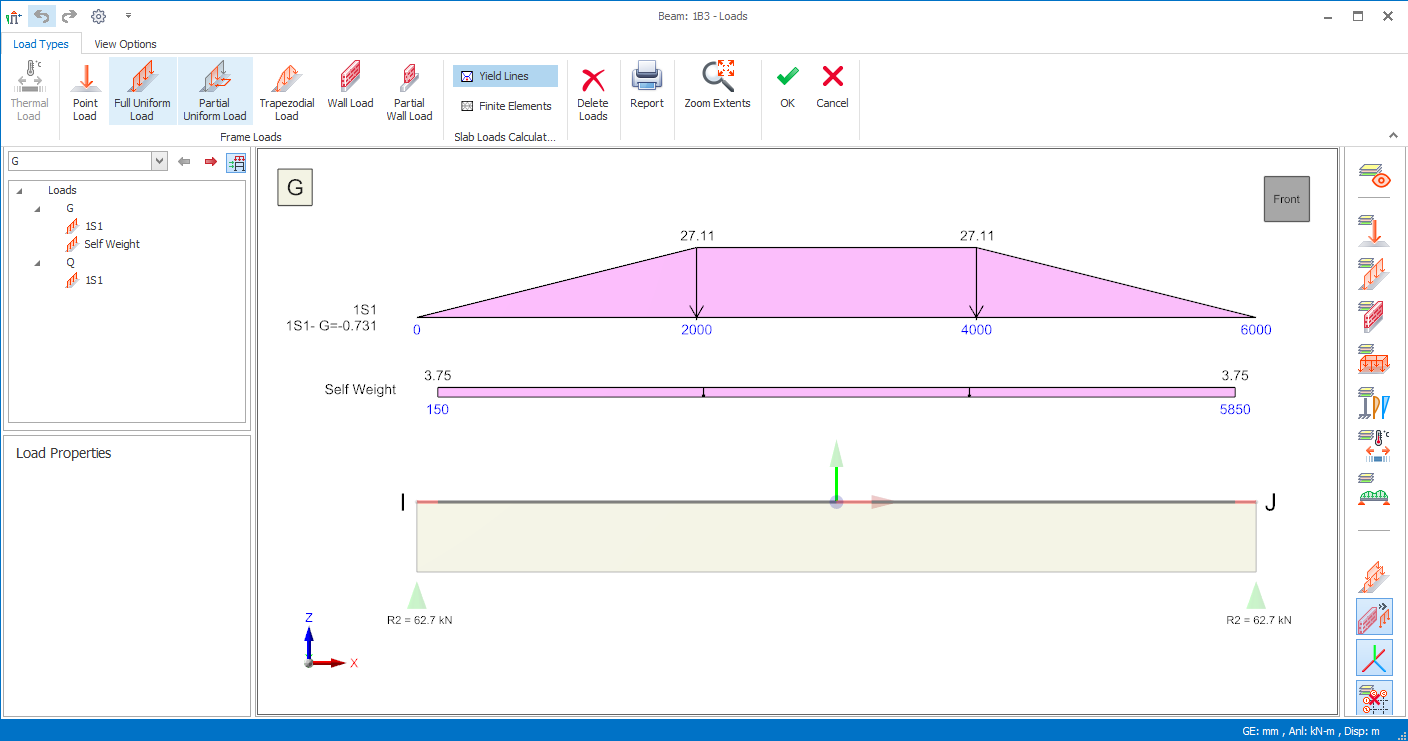Toggle the axes display icon in right sidebar
Viewport: 1408px width, 741px height.
(x=1375, y=657)
